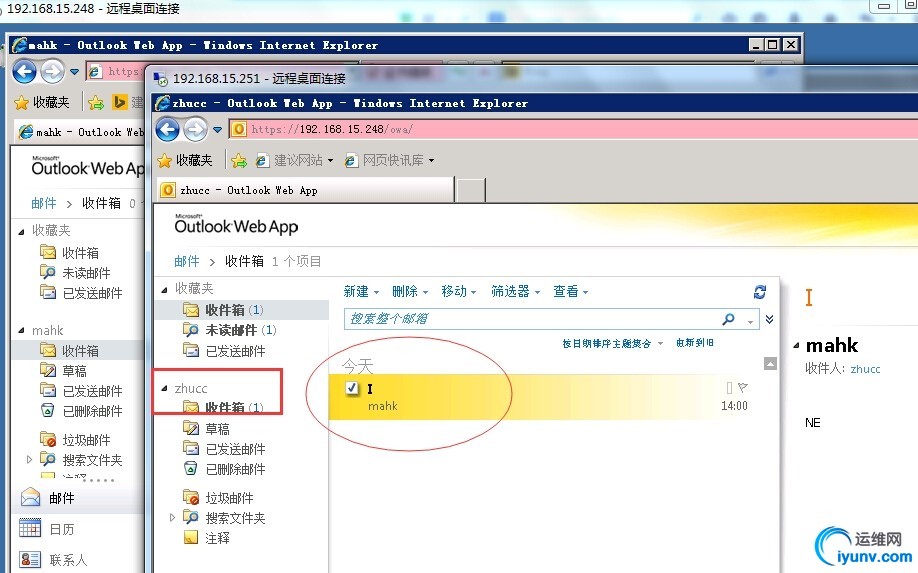
Task: Click Forward button in zhucc IE window
Action: (196, 129)
